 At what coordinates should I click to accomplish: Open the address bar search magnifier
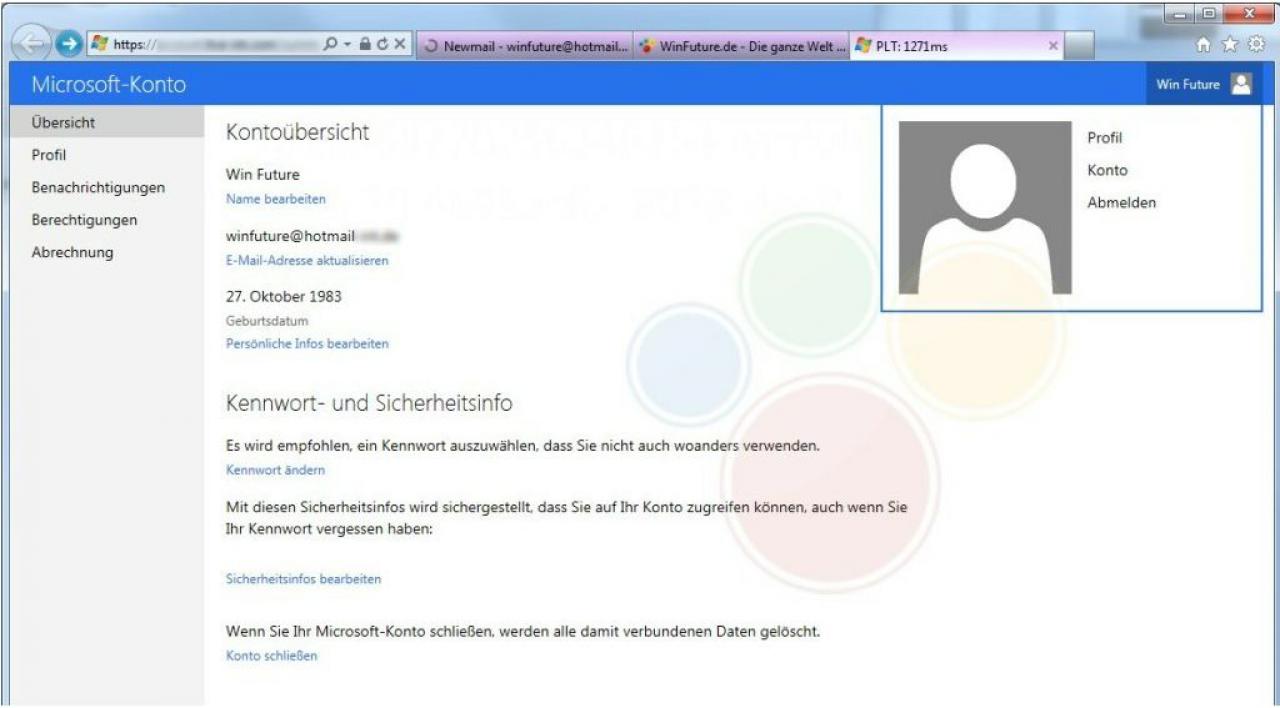point(331,45)
